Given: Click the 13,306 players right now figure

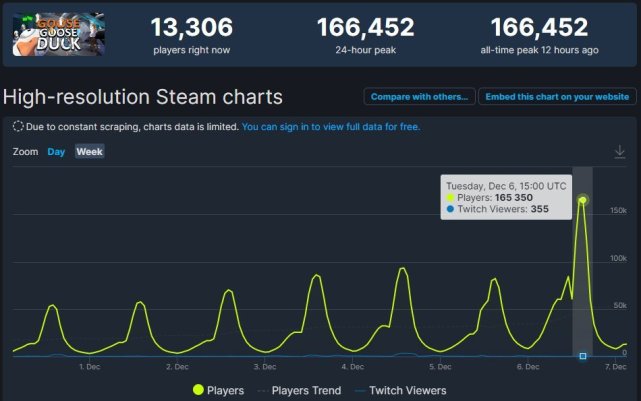Looking at the screenshot, I should (192, 27).
